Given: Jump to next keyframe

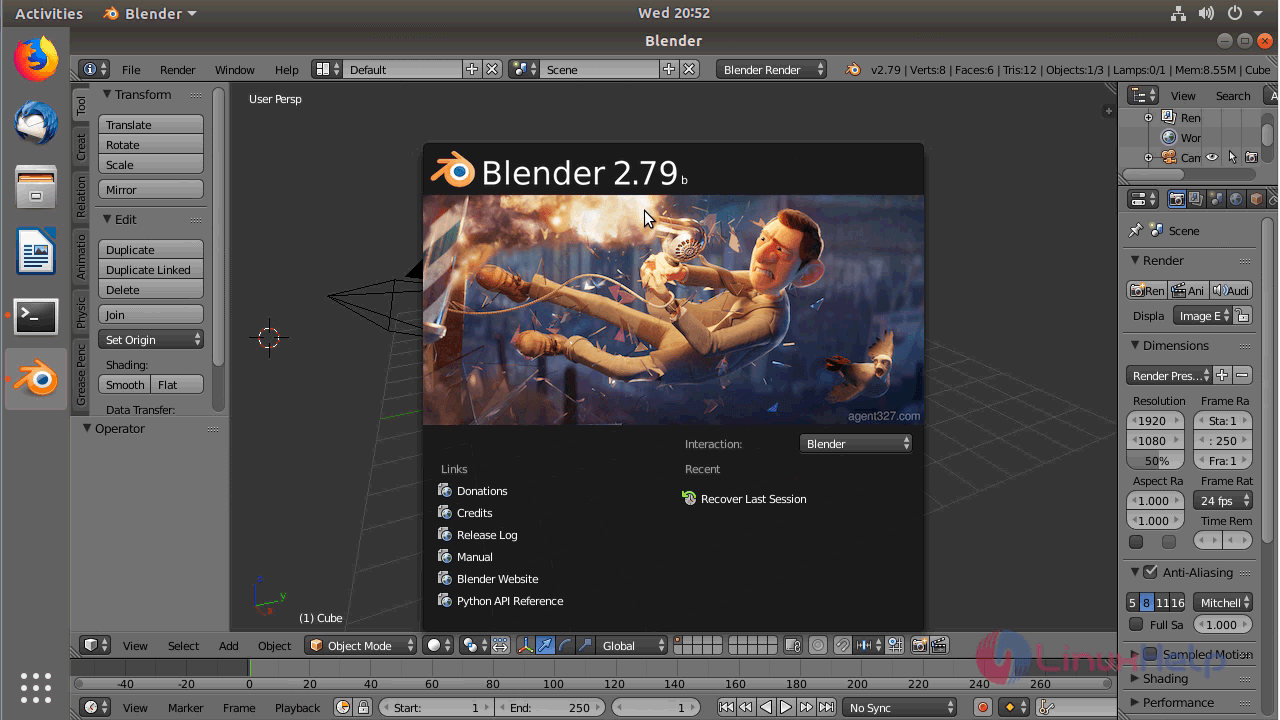Looking at the screenshot, I should (x=806, y=707).
